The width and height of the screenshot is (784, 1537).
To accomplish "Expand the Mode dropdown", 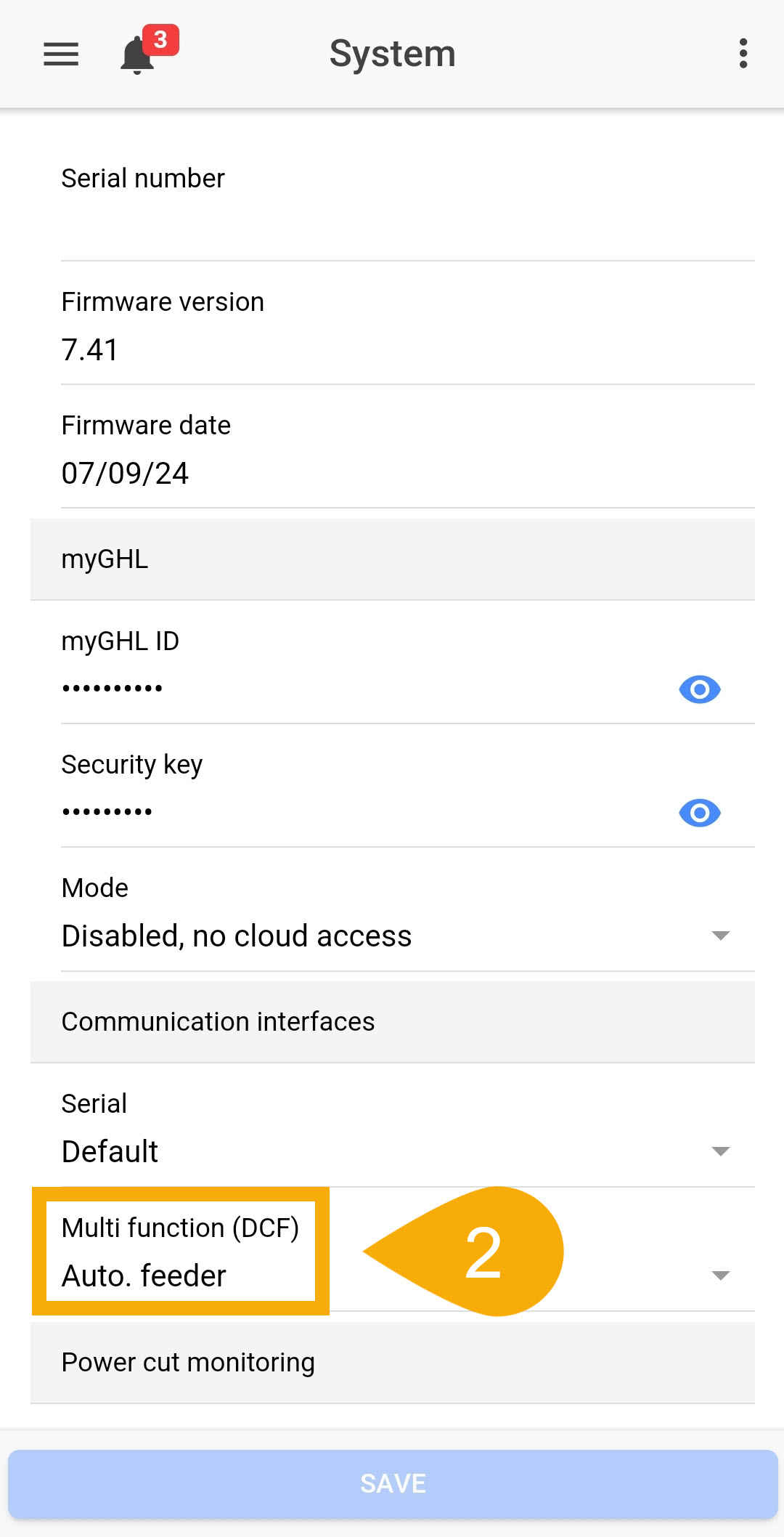I will [x=720, y=936].
